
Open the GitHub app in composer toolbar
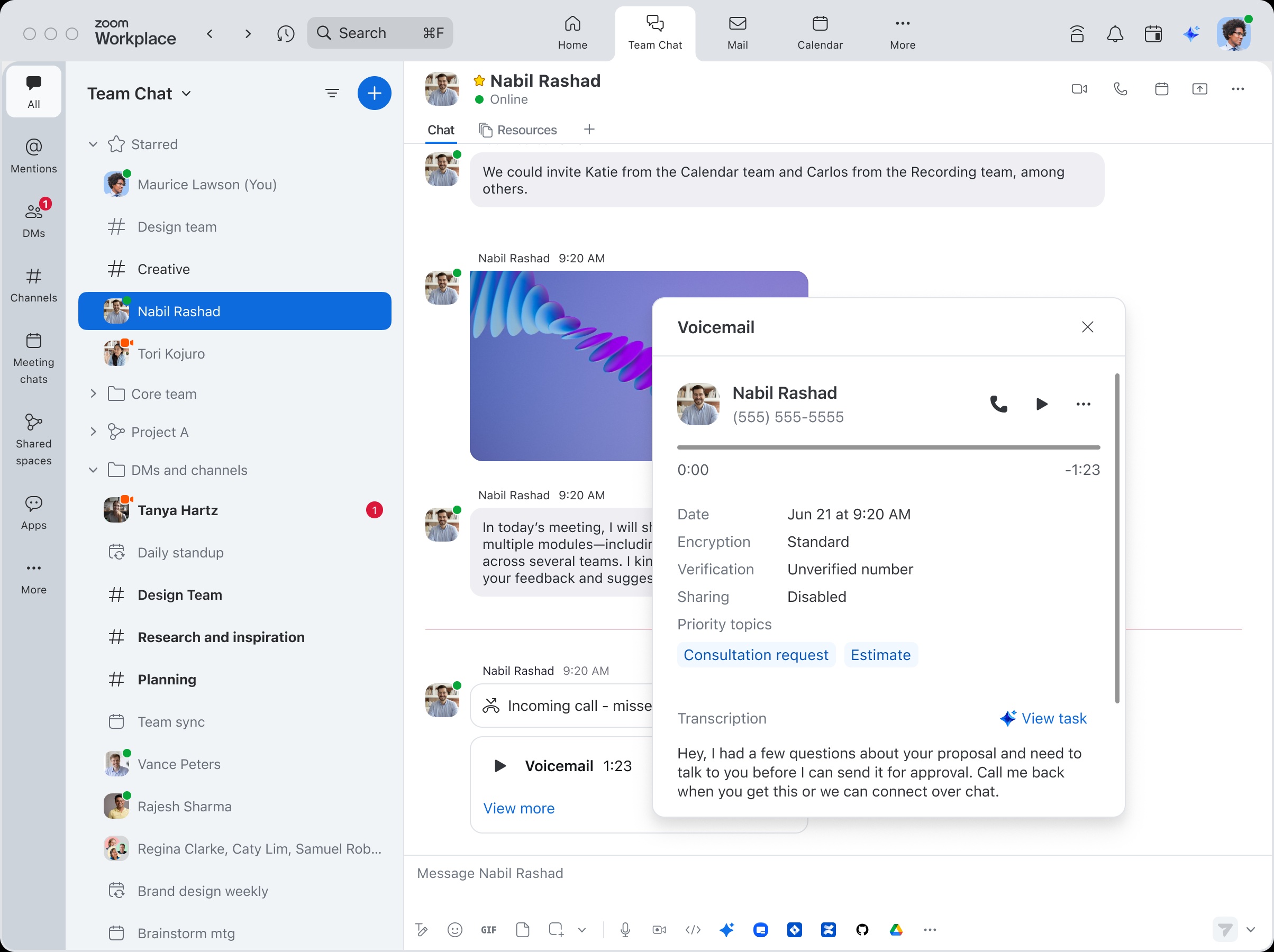tap(862, 930)
